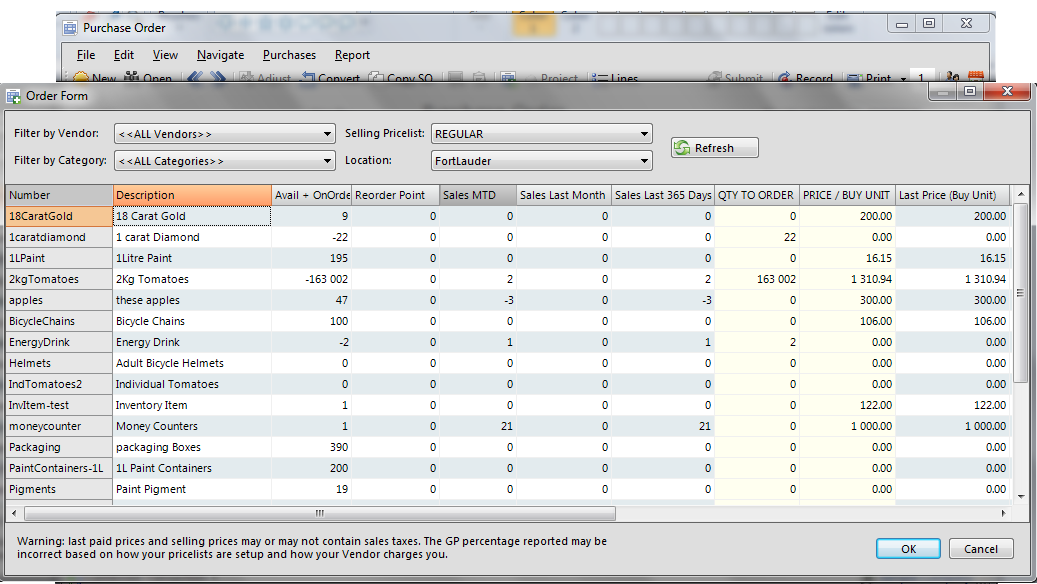This screenshot has width=1037, height=584.
Task: Select the QTY TO ORDER cell for EnergyDrink
Action: (756, 343)
